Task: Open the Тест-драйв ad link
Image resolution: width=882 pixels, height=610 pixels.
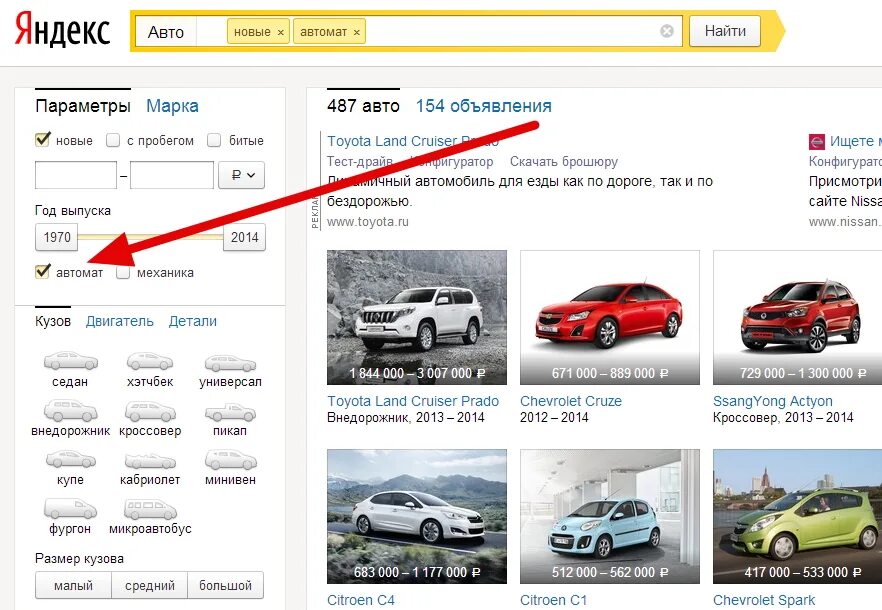Action: point(360,162)
